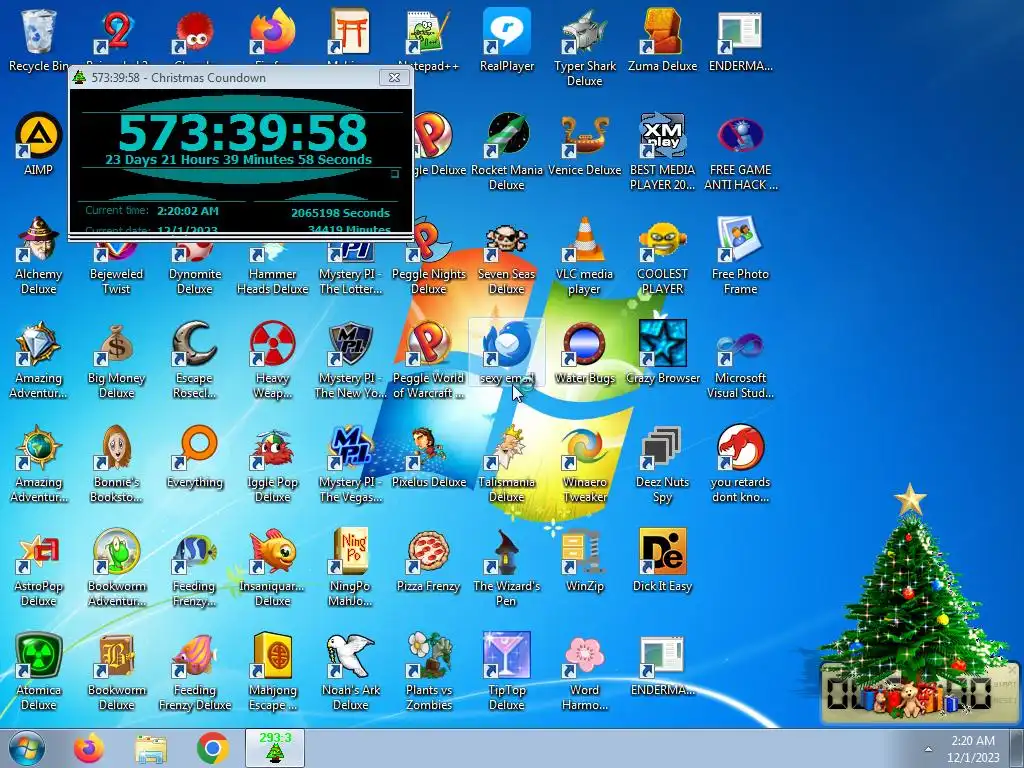1024x768 pixels.
Task: Open Talismania Deluxe shortcut
Action: [x=507, y=464]
